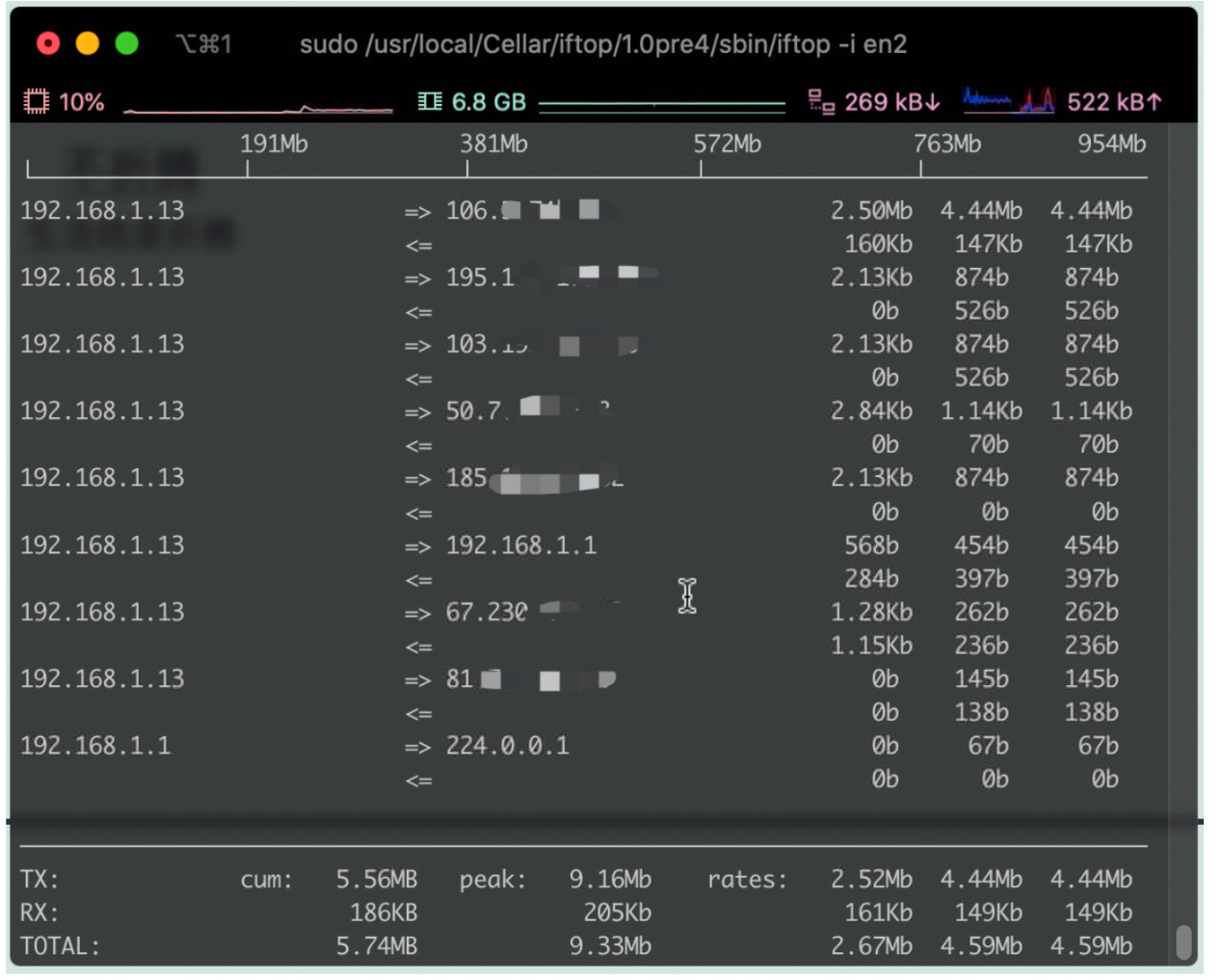Click the 269 kB download rate indicator
Screen dimensions: 1221x980
(x=891, y=101)
